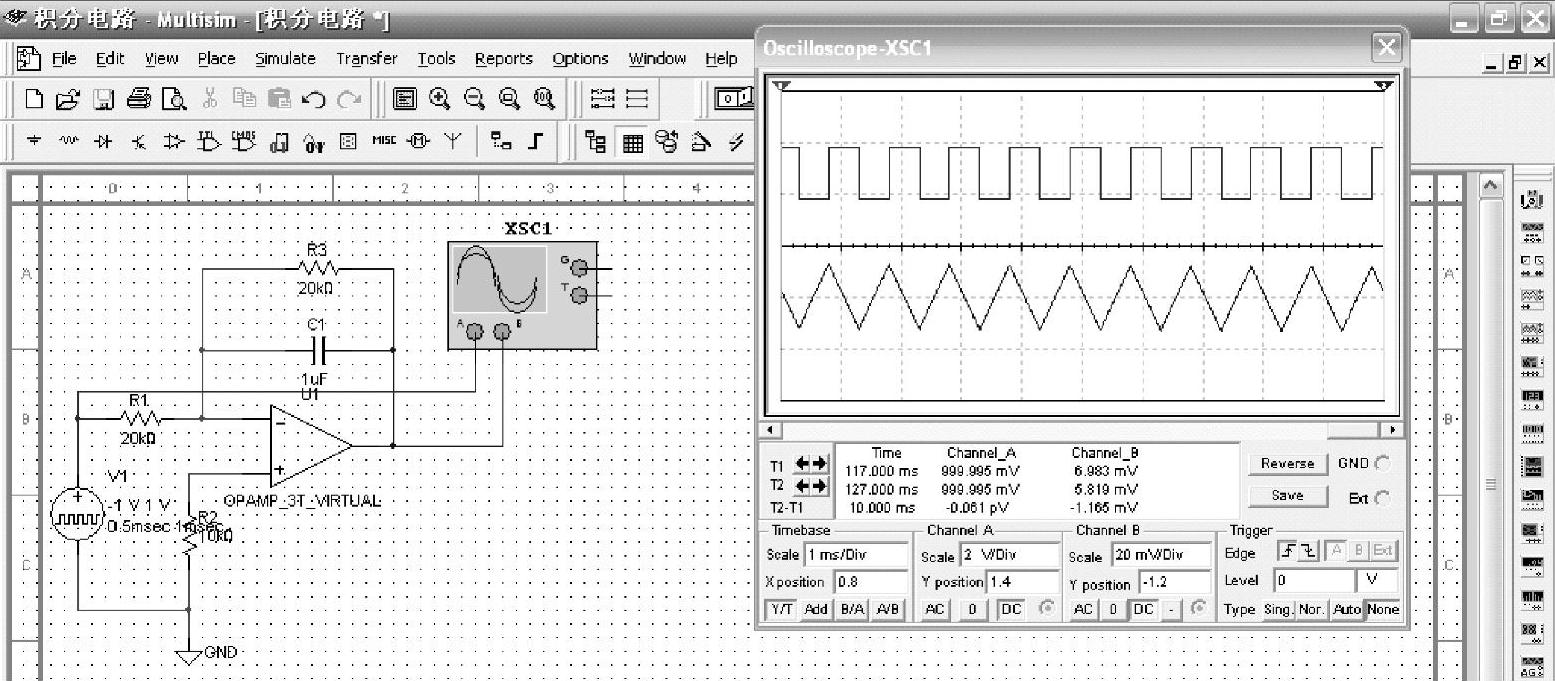The image size is (1555, 681).
Task: Click oscilloscope horizontal scrollbar right arrow
Action: point(1390,430)
